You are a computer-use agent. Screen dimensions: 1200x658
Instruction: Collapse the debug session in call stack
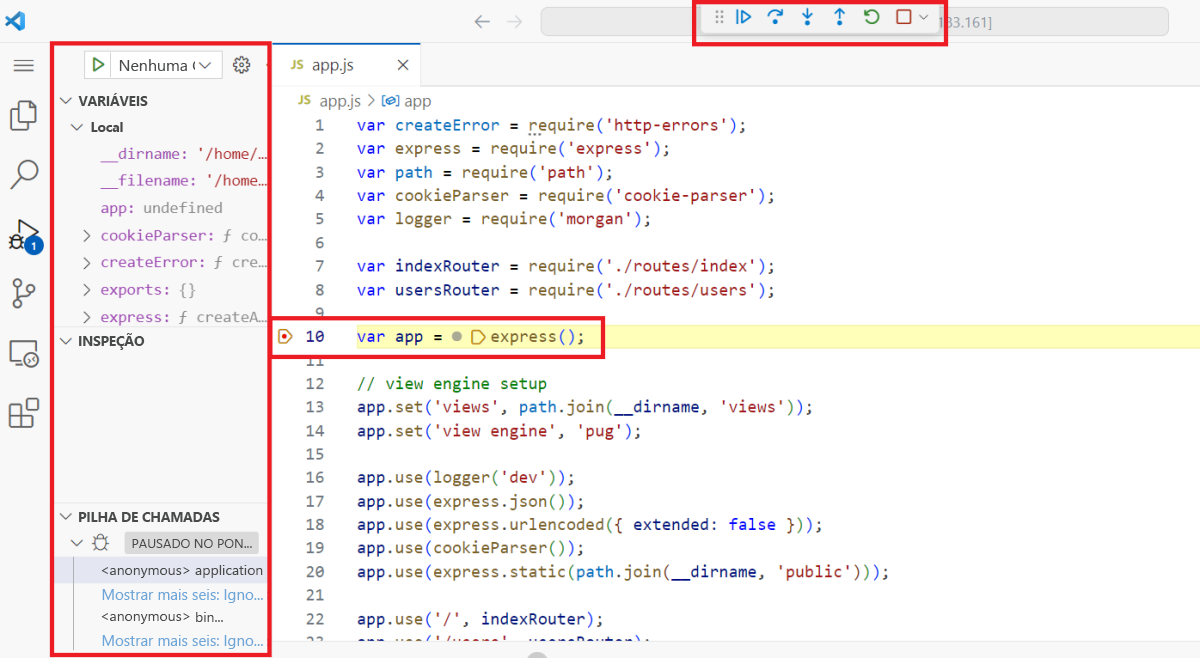click(x=77, y=543)
